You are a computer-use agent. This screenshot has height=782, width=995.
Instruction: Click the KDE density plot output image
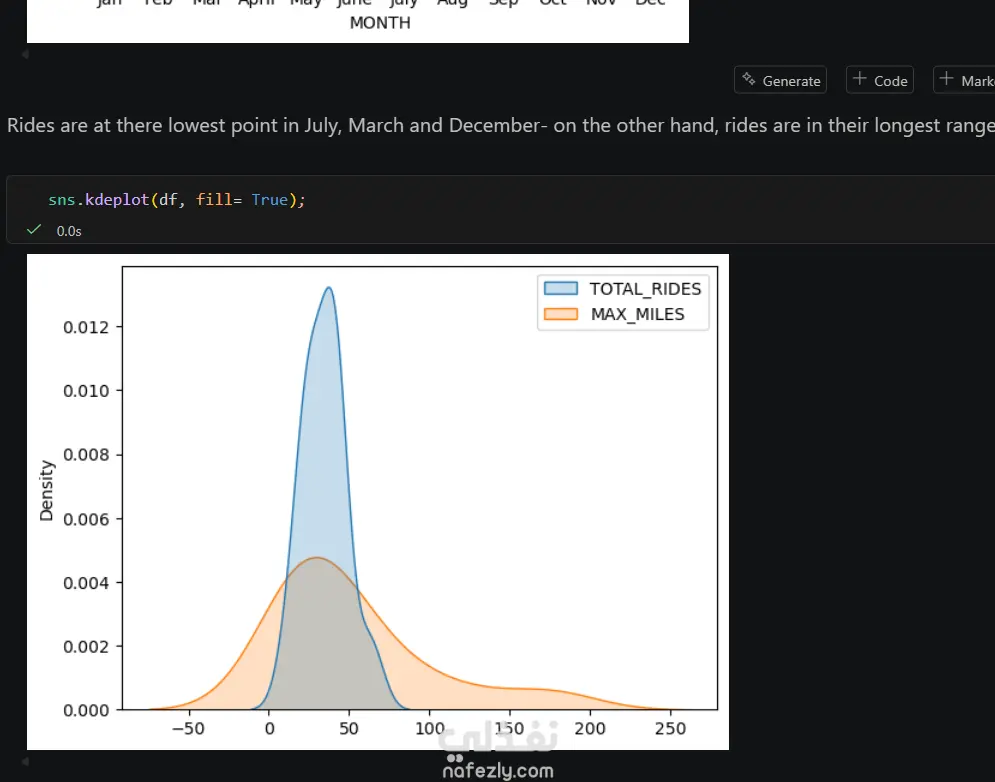[378, 501]
